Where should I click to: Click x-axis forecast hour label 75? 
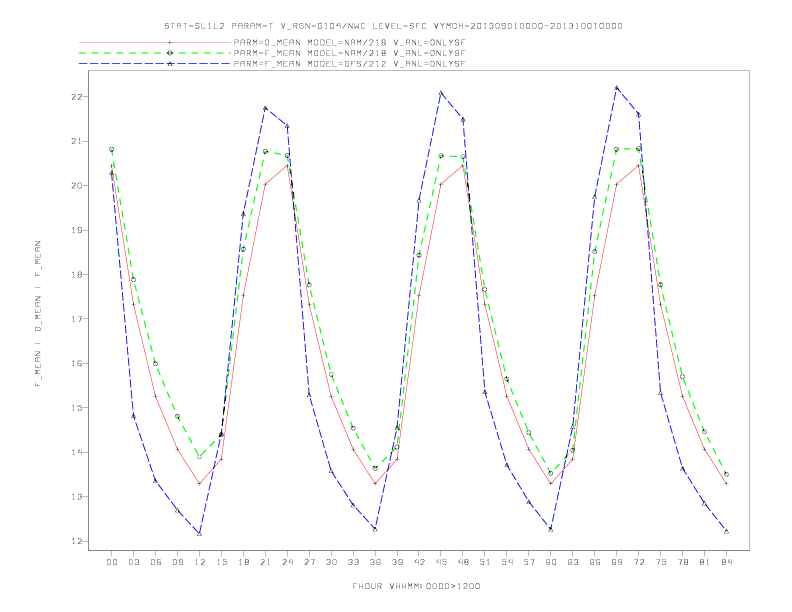tap(661, 562)
